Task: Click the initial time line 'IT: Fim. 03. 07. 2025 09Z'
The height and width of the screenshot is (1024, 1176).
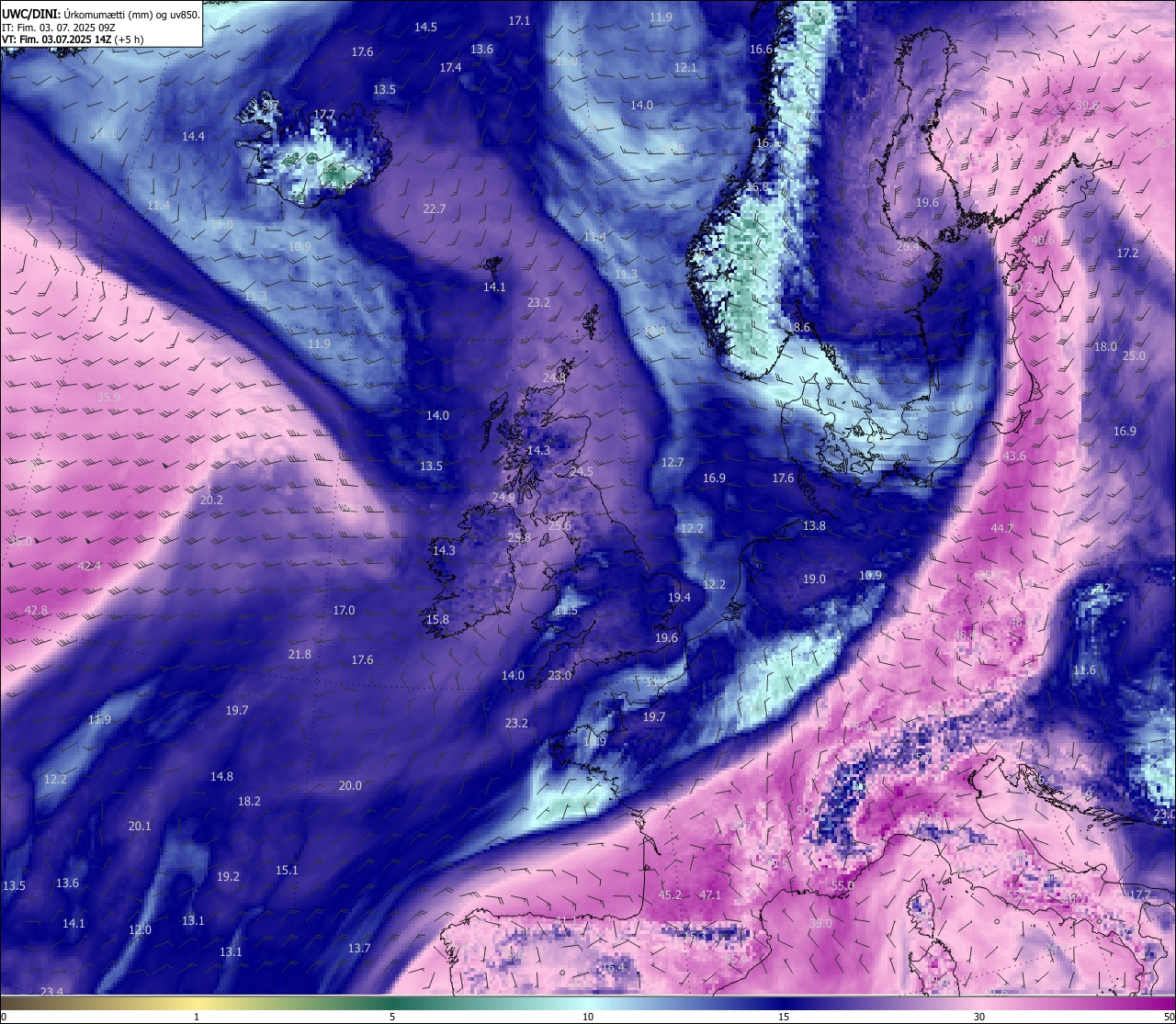Action: point(58,27)
